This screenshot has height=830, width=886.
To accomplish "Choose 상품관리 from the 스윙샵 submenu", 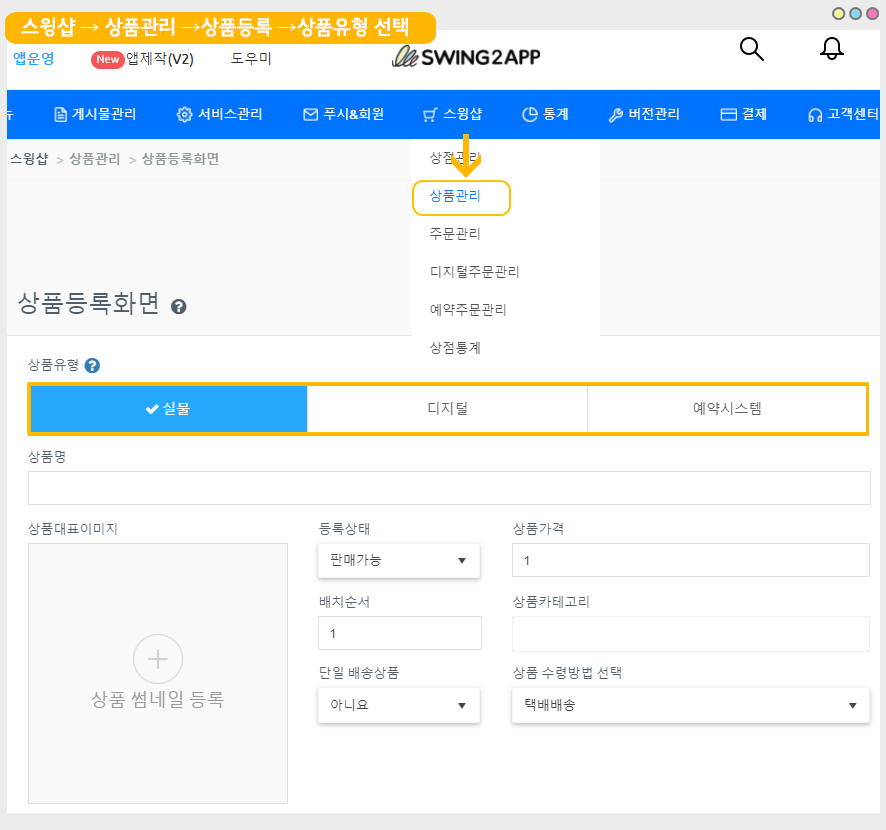I will coord(455,197).
